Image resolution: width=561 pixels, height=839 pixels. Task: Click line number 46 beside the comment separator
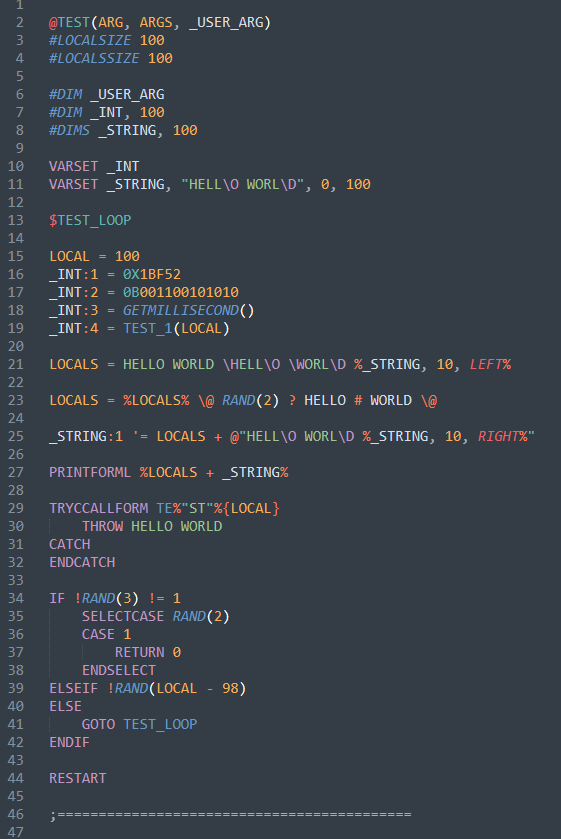click(16, 814)
